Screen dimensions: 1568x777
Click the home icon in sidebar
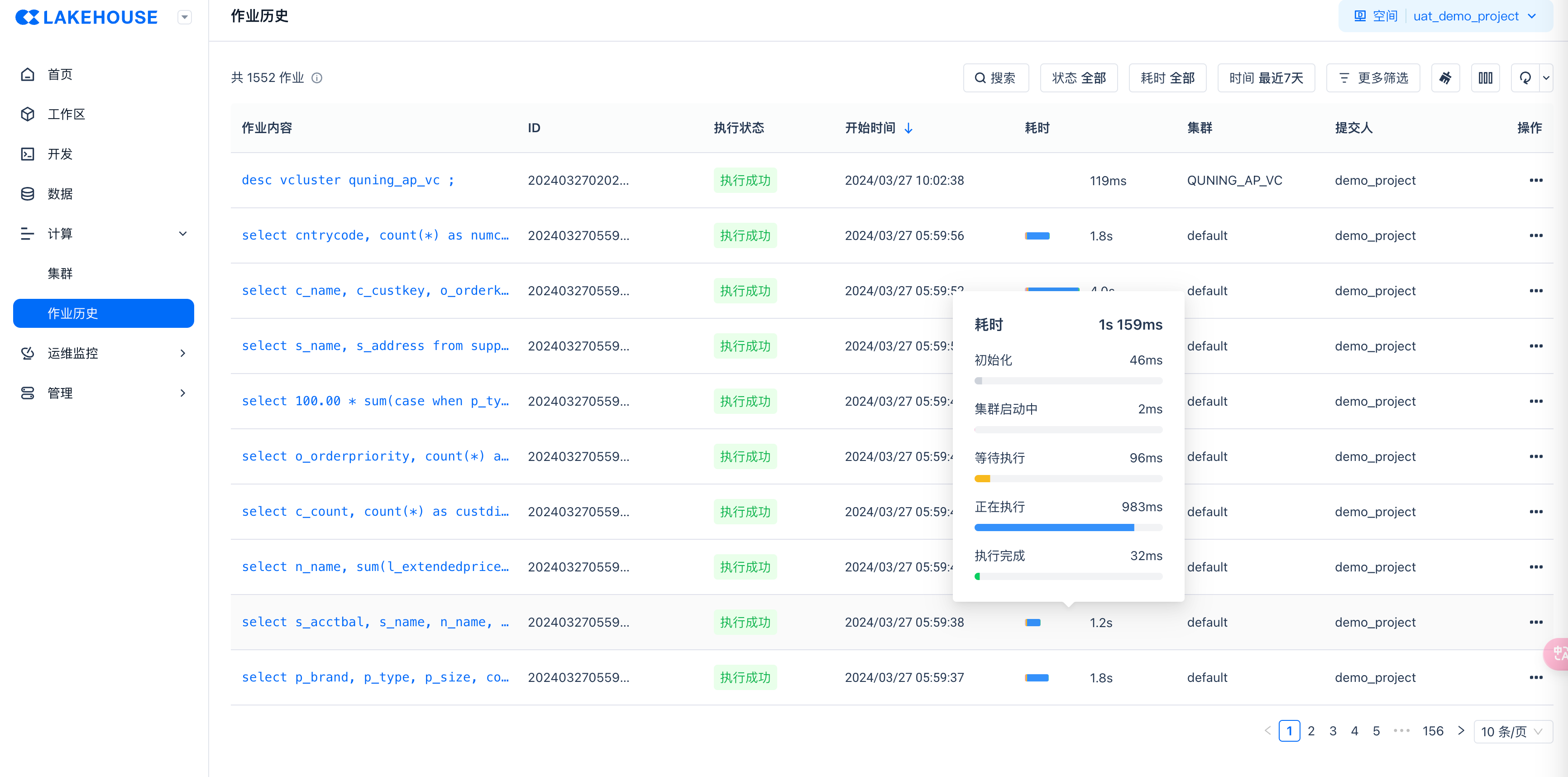28,74
